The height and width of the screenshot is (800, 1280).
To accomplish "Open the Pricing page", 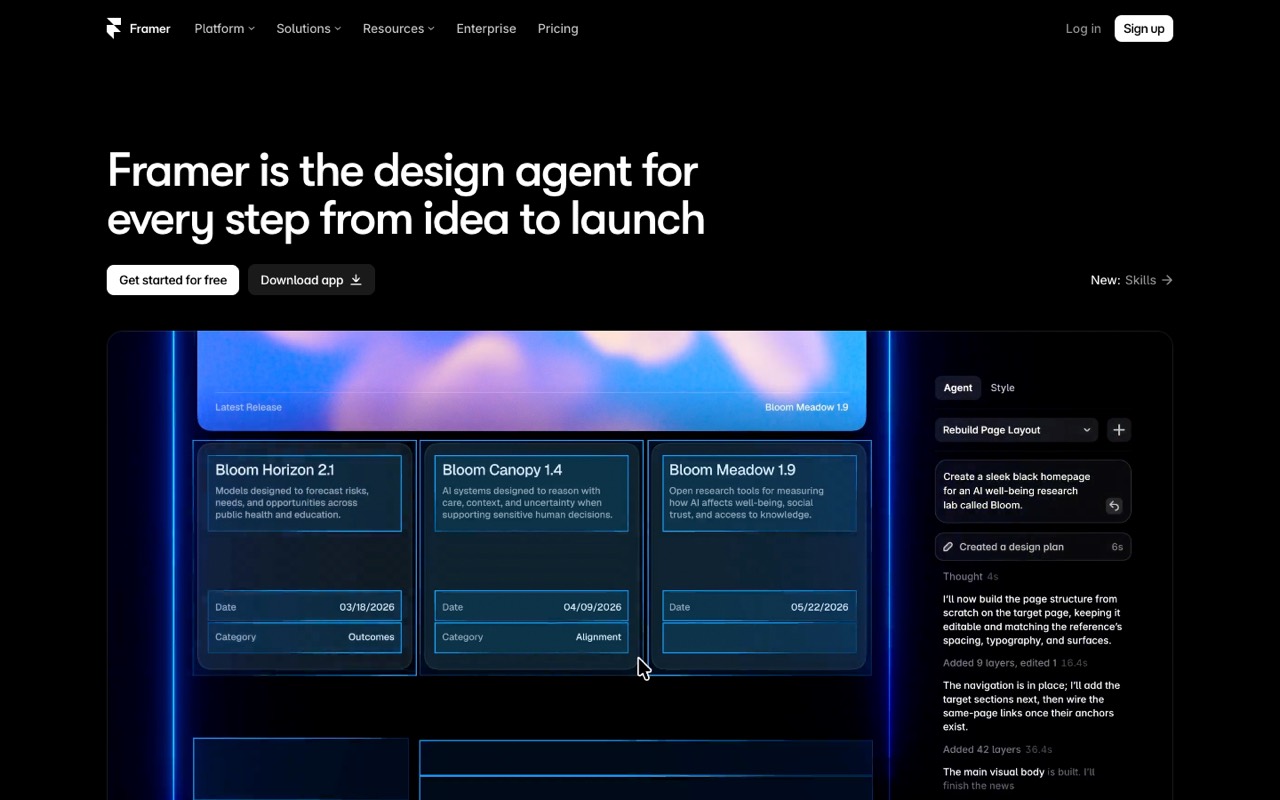I will tap(558, 28).
